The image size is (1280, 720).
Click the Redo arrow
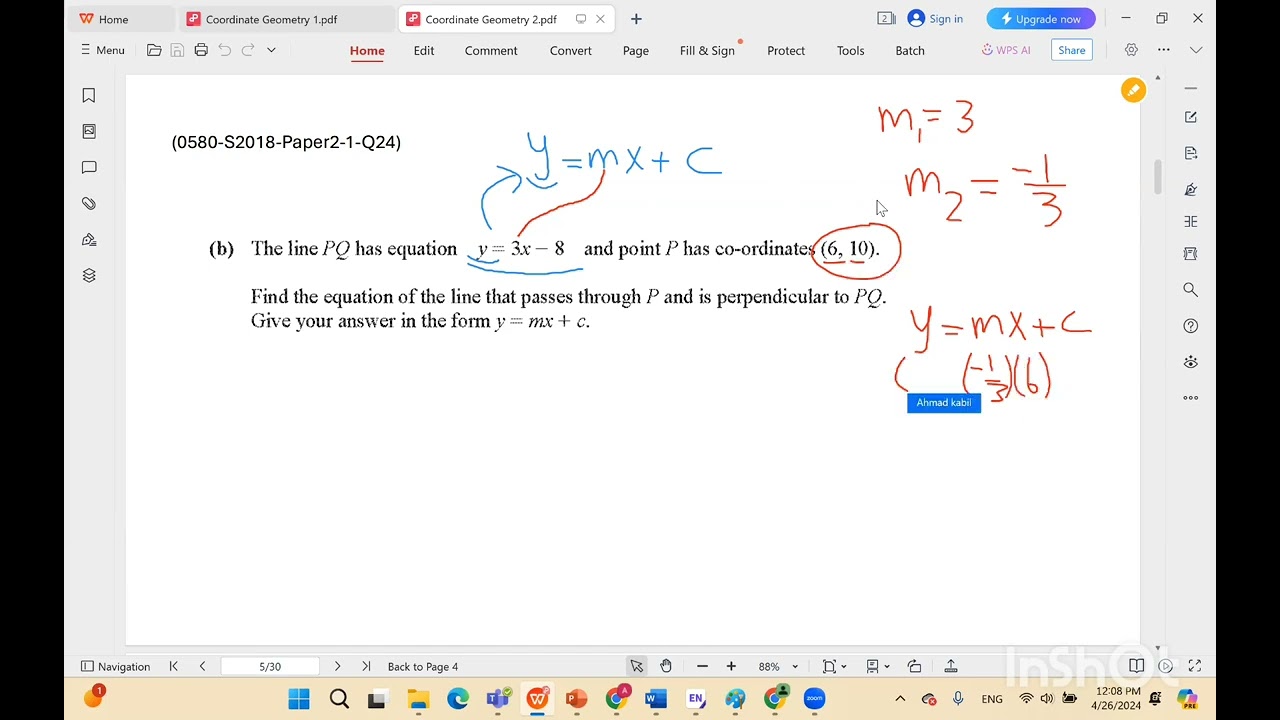(247, 50)
